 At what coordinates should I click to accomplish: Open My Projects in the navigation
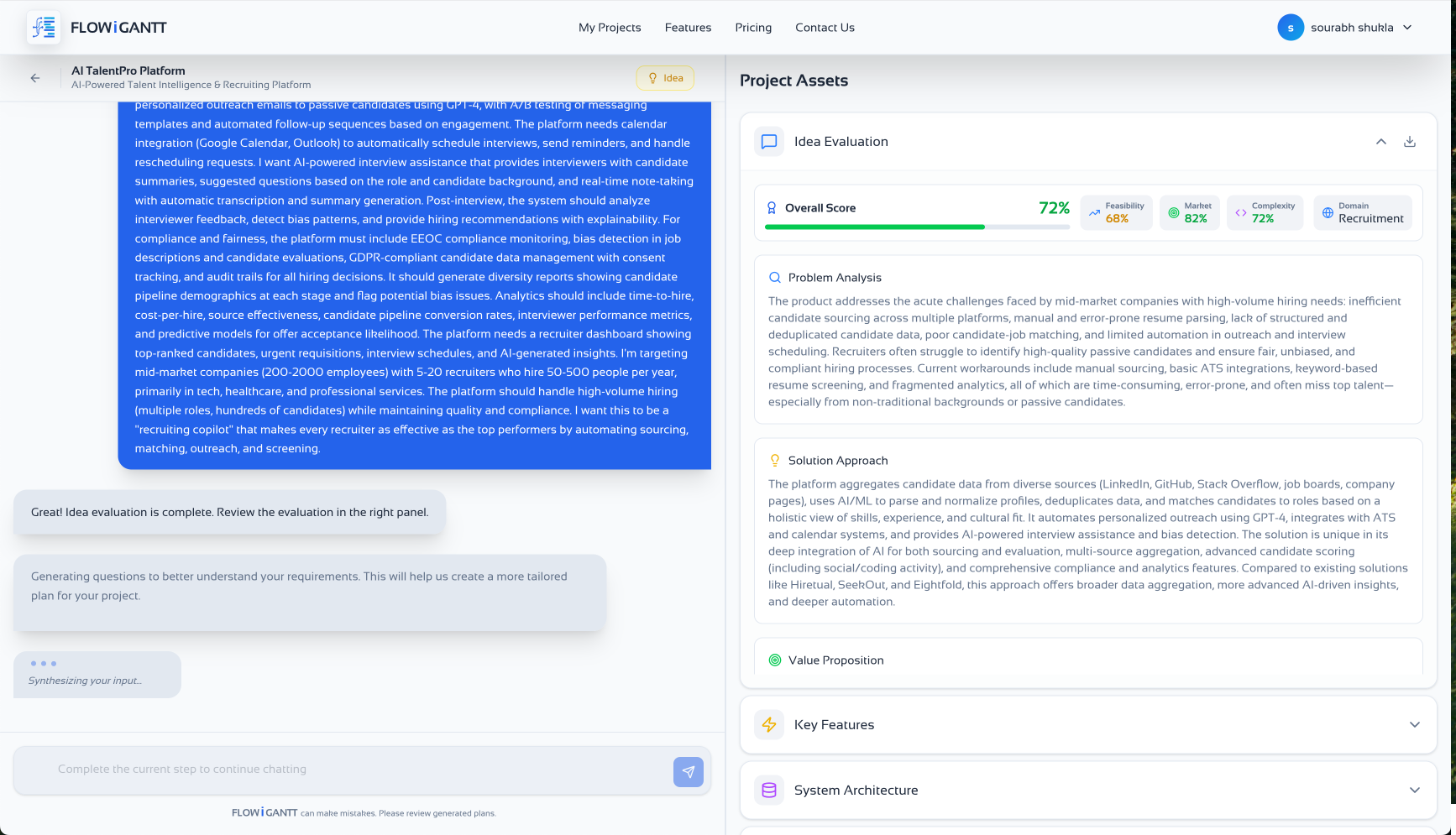(x=610, y=28)
